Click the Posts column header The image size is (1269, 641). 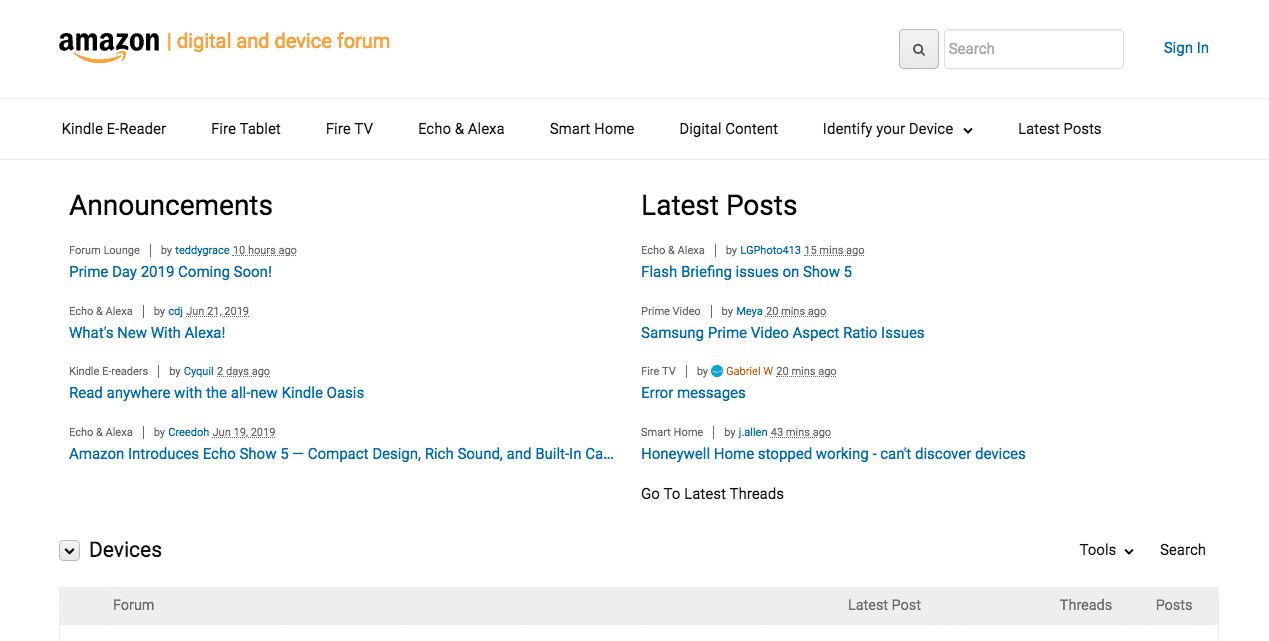1174,605
